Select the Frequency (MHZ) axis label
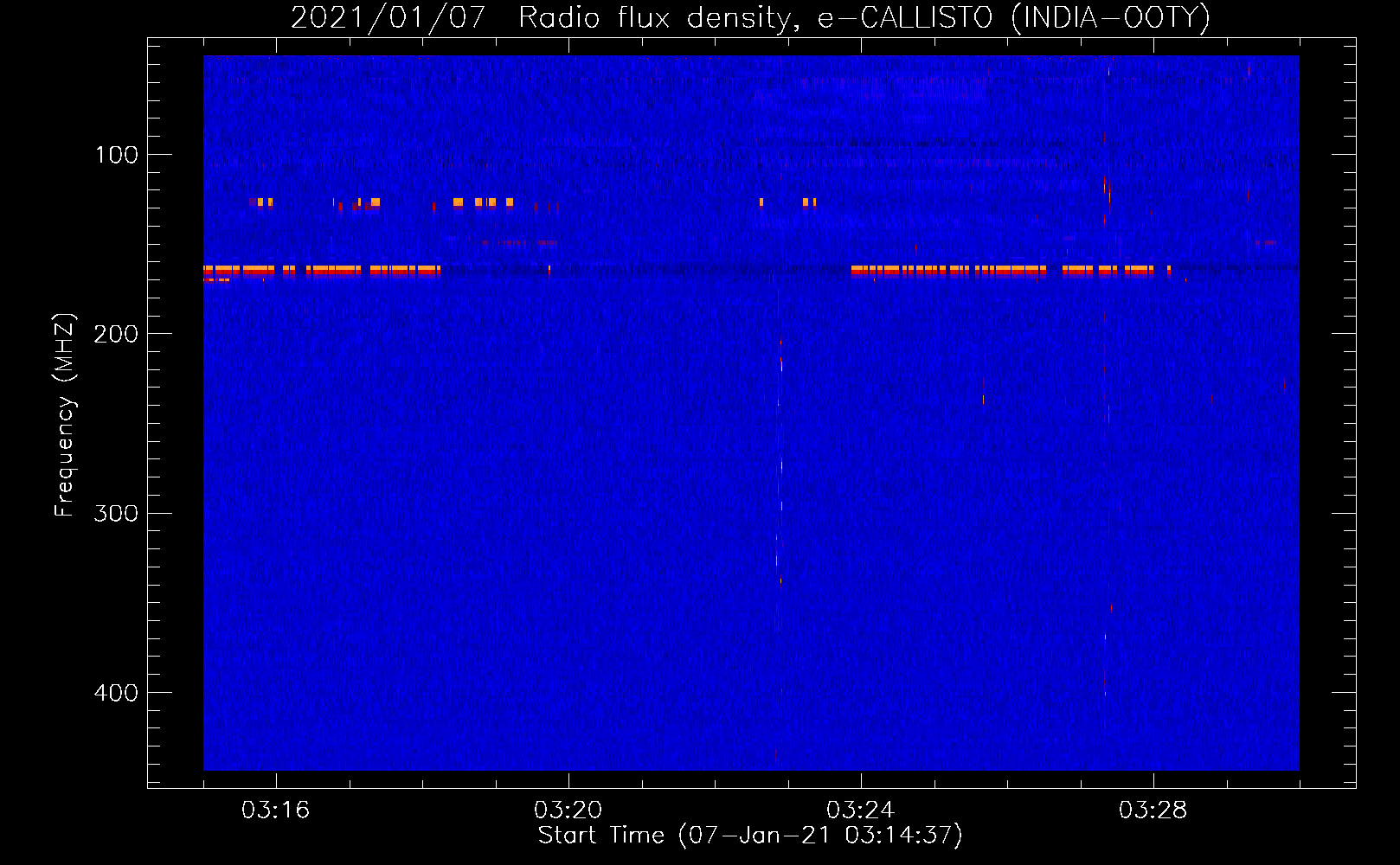The height and width of the screenshot is (865, 1400). [65, 415]
